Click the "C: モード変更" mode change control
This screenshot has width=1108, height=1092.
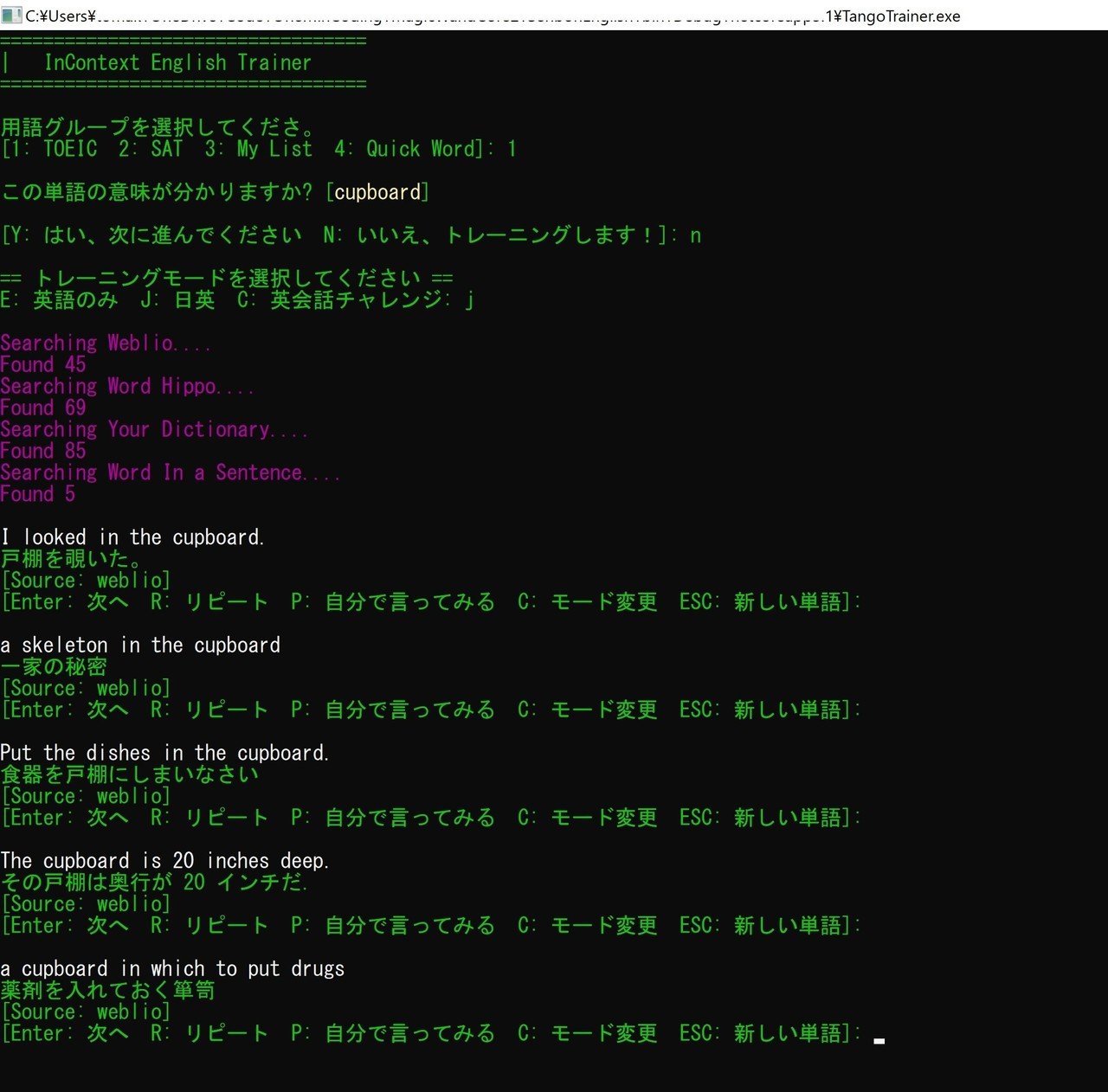[587, 601]
